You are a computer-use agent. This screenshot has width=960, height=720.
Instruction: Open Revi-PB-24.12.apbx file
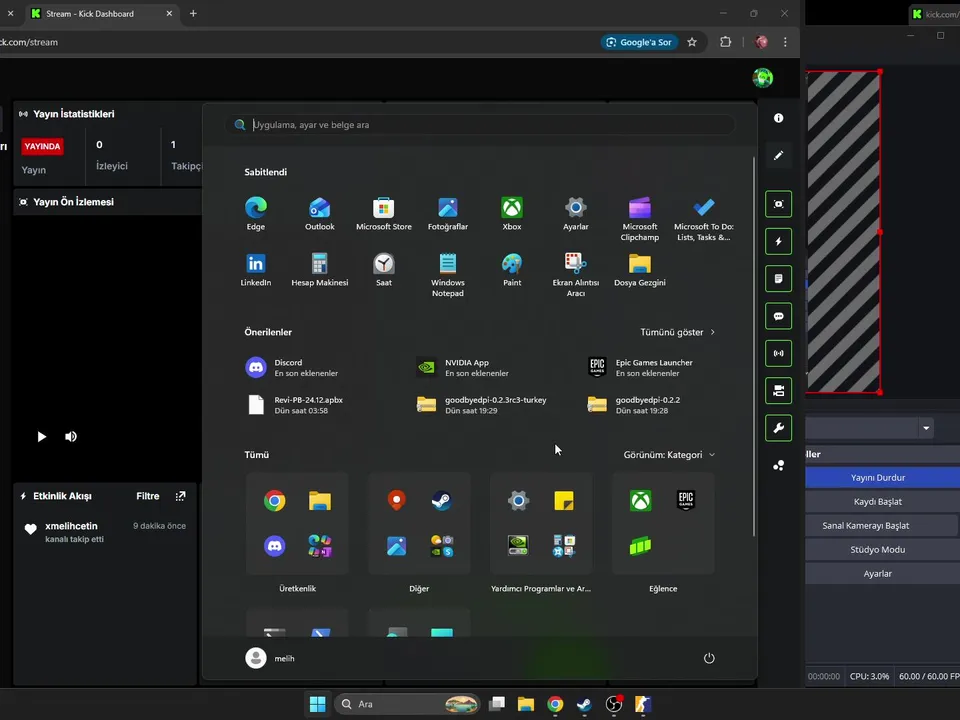[295, 405]
